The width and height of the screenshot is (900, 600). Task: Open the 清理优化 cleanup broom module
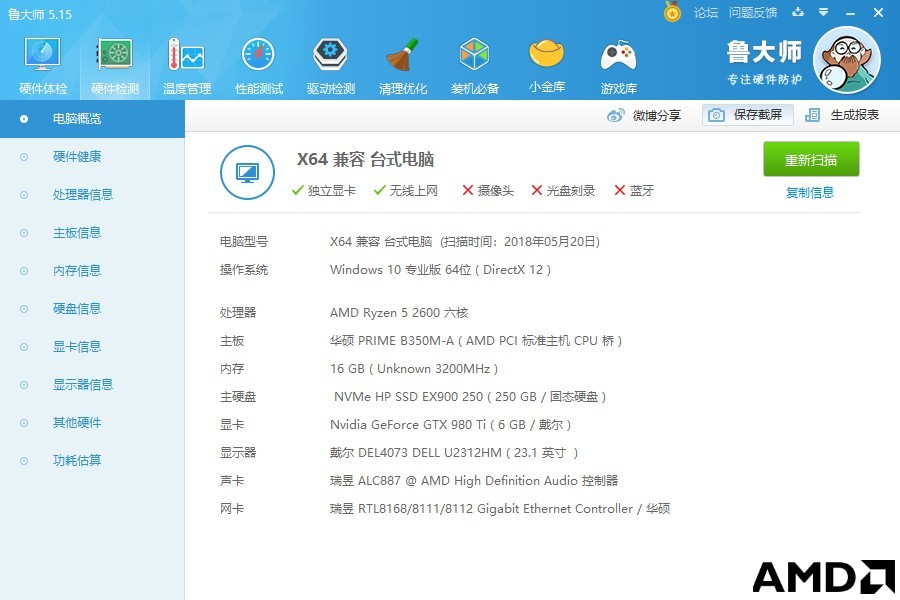402,65
